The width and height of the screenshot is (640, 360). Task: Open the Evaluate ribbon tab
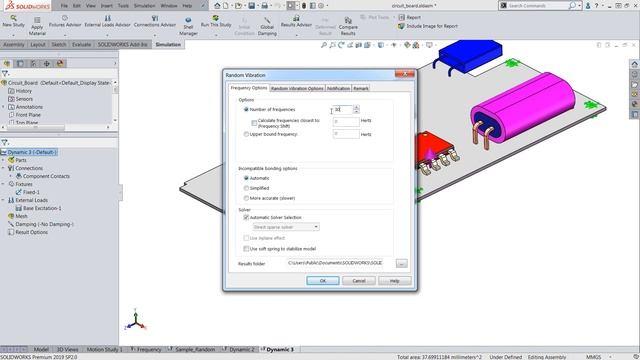point(82,44)
